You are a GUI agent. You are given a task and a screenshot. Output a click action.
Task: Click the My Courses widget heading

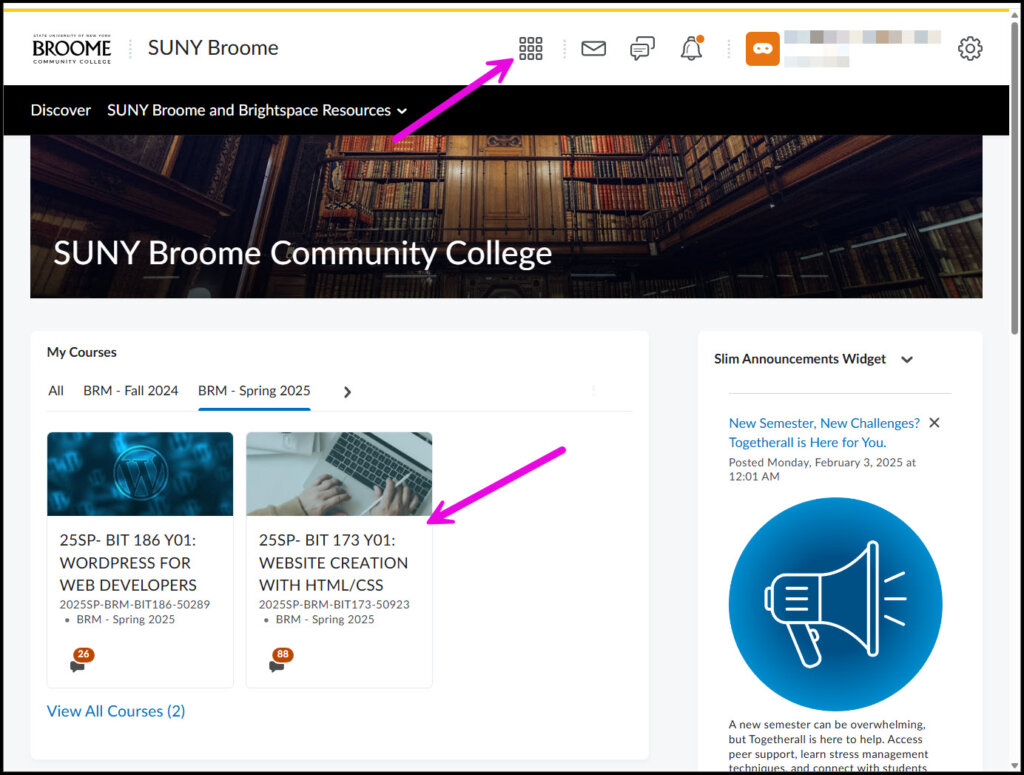click(82, 352)
